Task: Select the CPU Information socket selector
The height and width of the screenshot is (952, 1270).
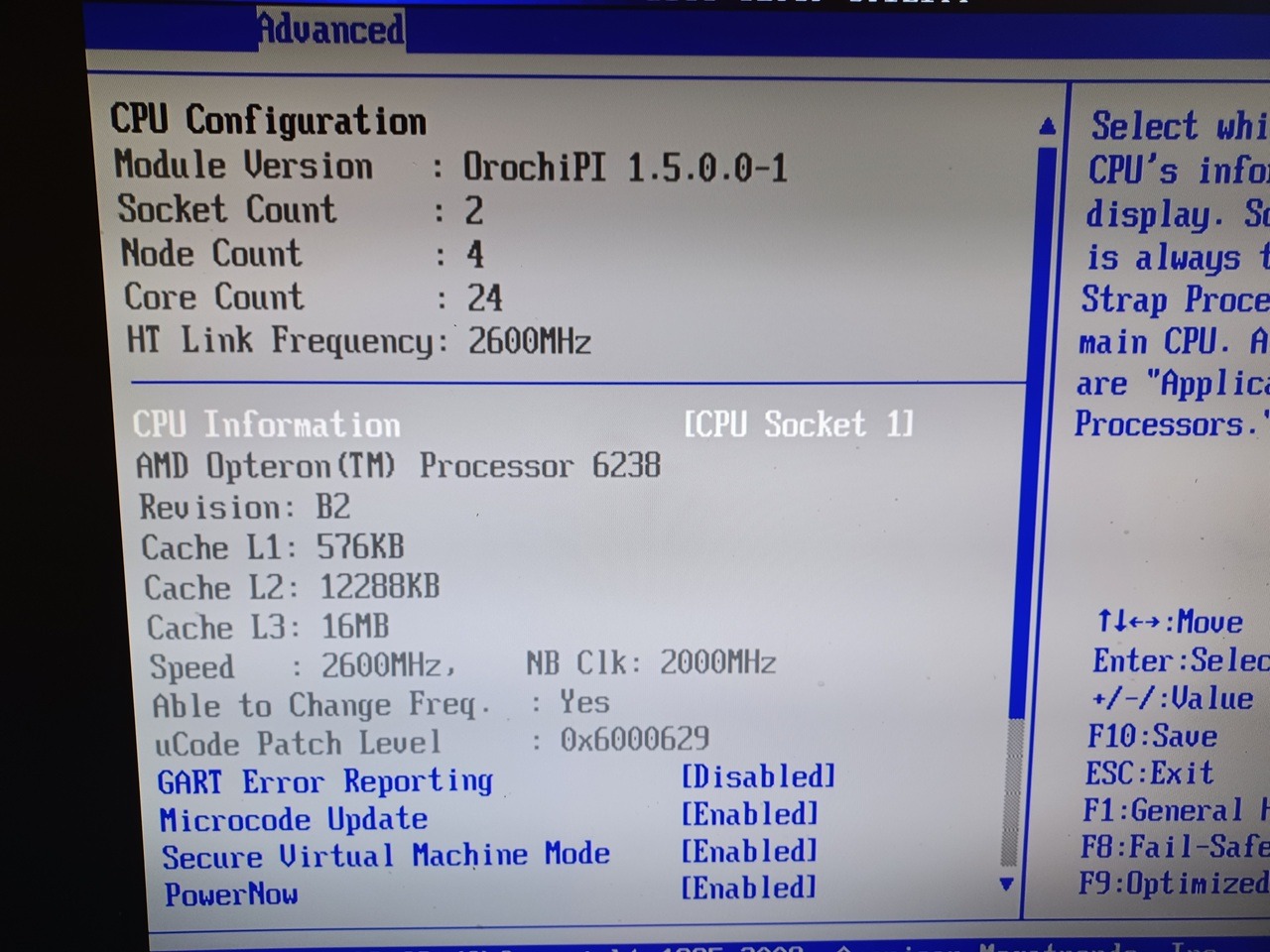Action: [x=523, y=424]
